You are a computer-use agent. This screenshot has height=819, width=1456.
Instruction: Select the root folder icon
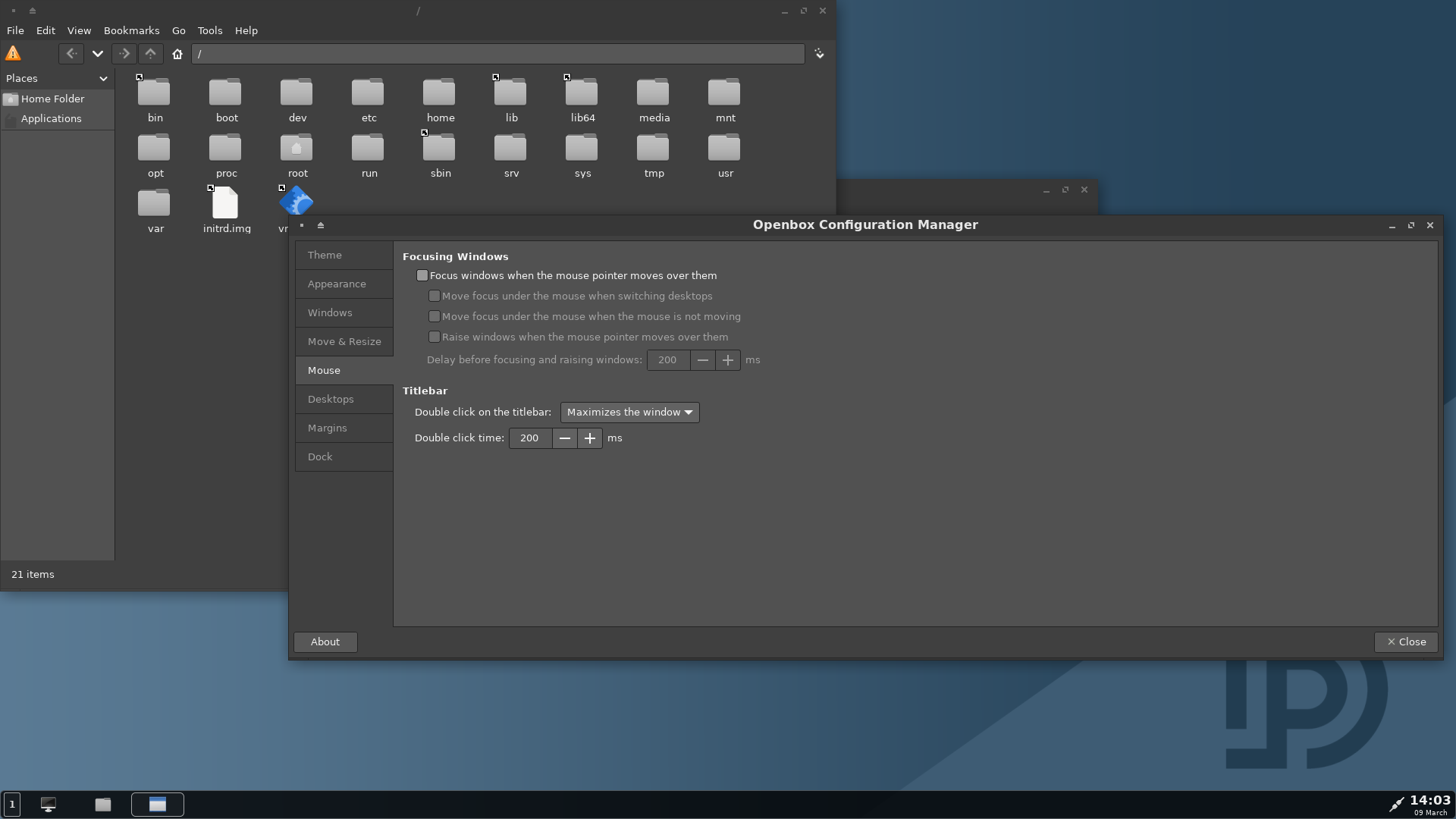[x=297, y=148]
